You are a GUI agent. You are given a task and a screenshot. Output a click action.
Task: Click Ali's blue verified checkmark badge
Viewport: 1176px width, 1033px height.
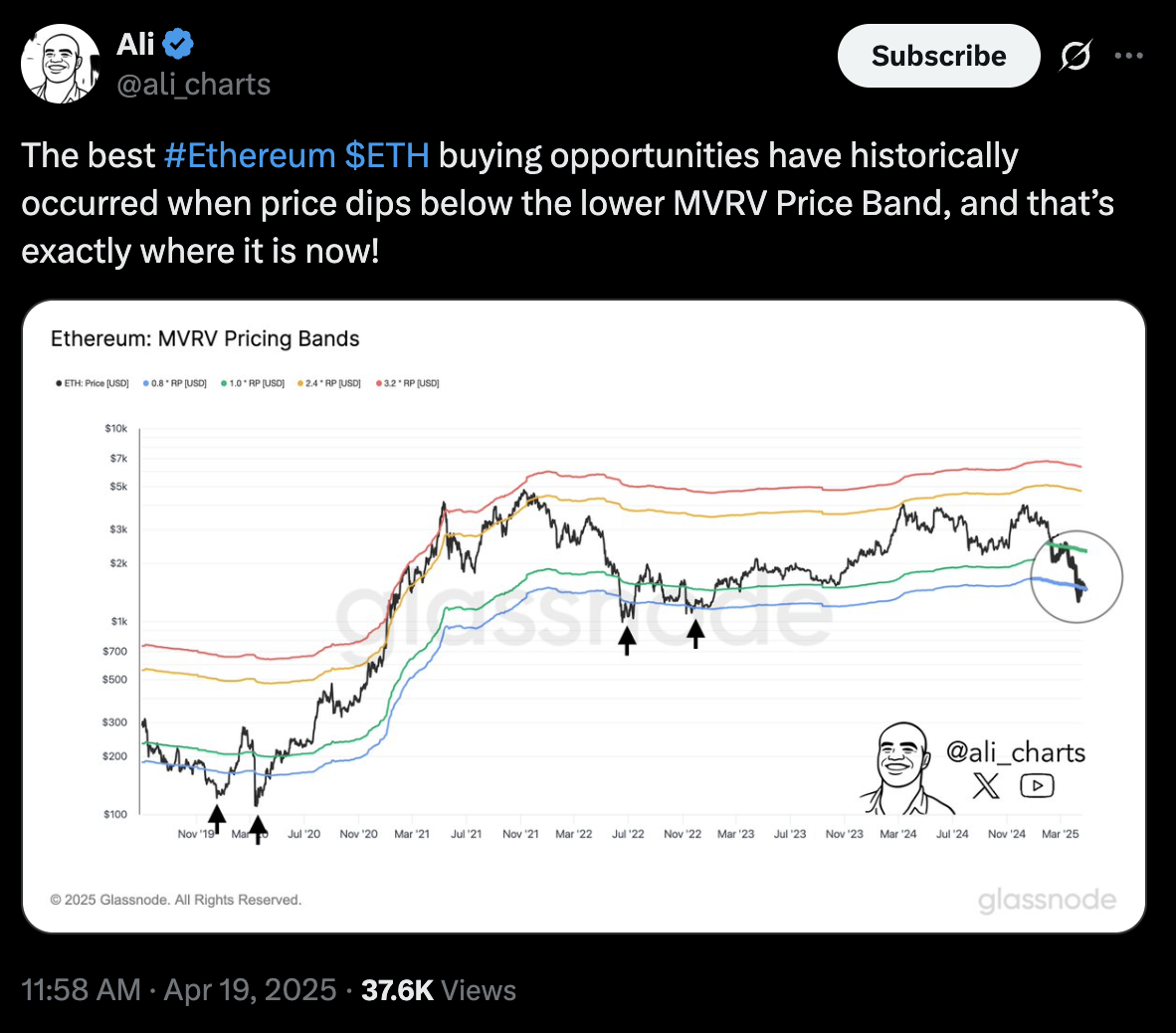coord(177,43)
